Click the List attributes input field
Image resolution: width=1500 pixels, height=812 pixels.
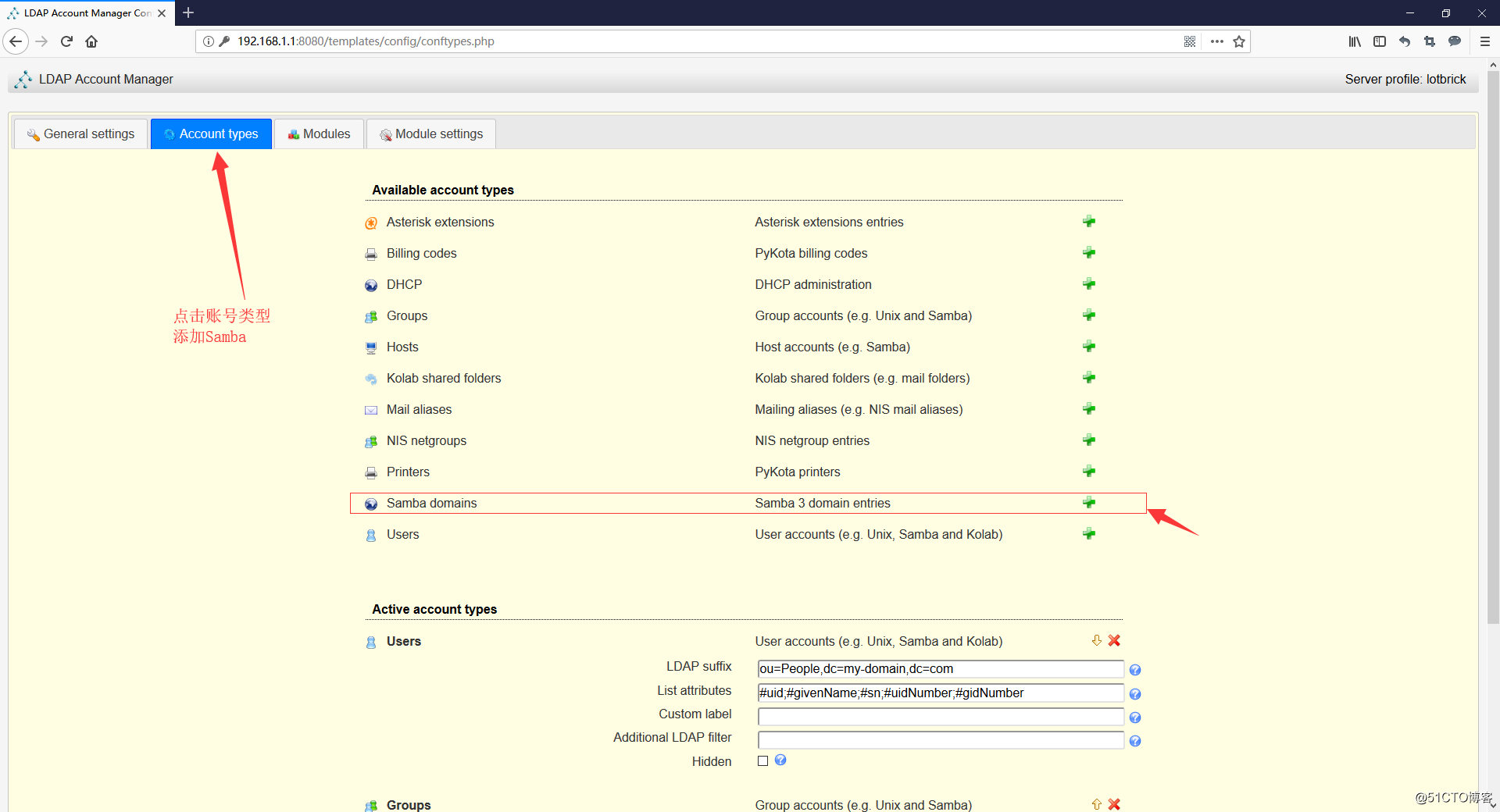[x=941, y=693]
